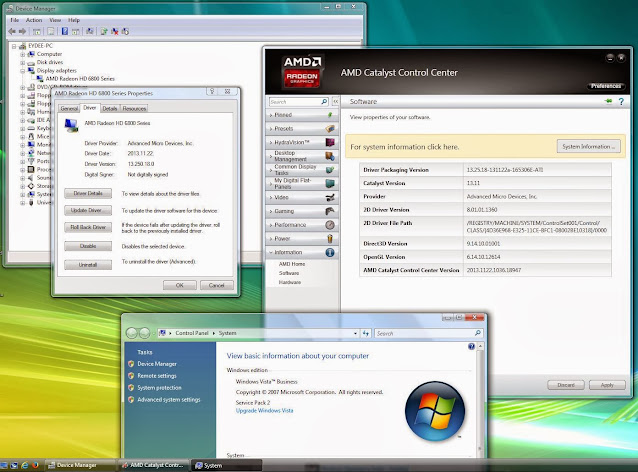Open the View menu in Device Manager

[55, 20]
